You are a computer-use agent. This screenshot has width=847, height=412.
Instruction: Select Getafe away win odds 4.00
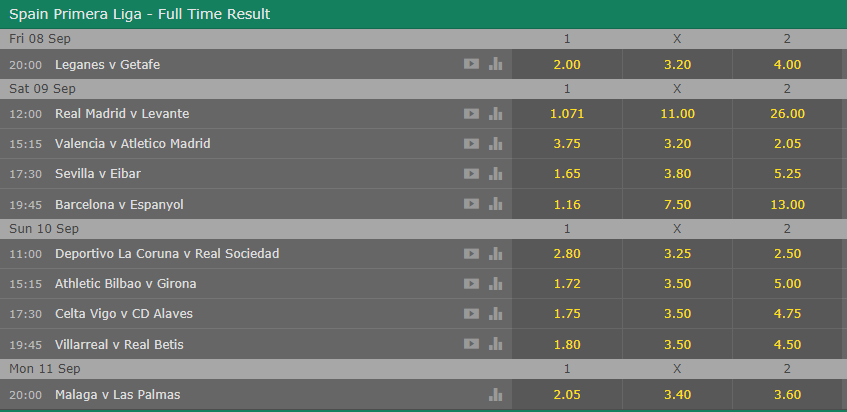(787, 64)
